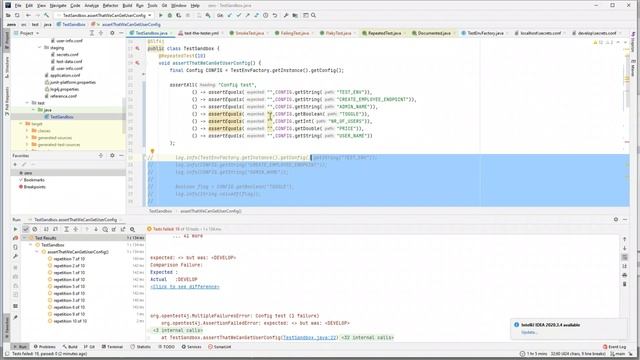
Task: Click the test results search magnifier icon
Action: coord(132,229)
